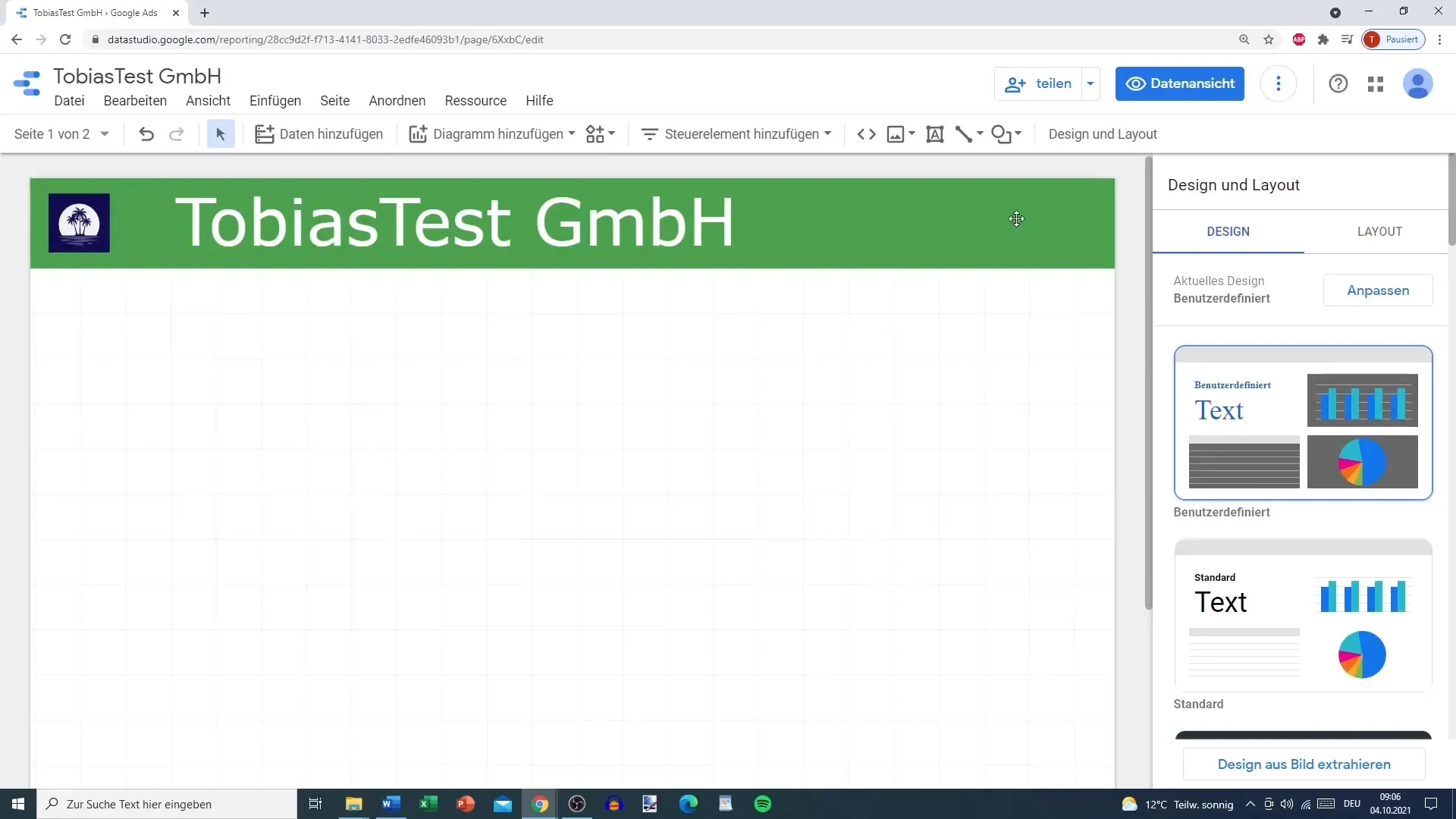Open the Pausiert profile chip
1456x819 pixels.
click(1394, 39)
